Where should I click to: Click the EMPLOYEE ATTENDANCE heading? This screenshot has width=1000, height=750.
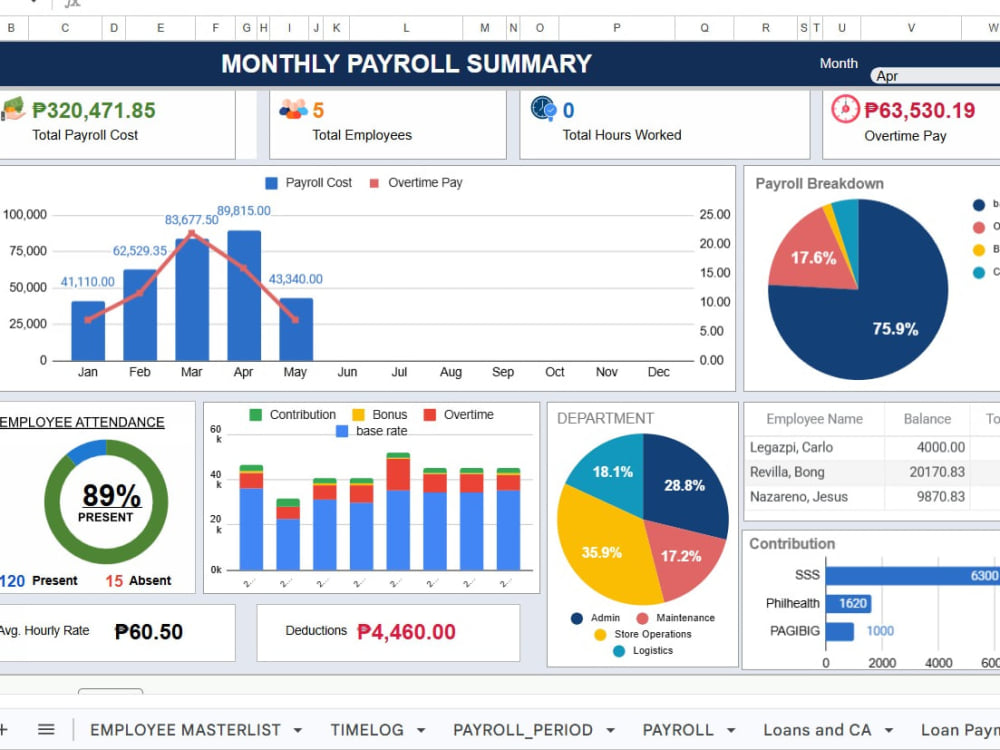tap(82, 422)
